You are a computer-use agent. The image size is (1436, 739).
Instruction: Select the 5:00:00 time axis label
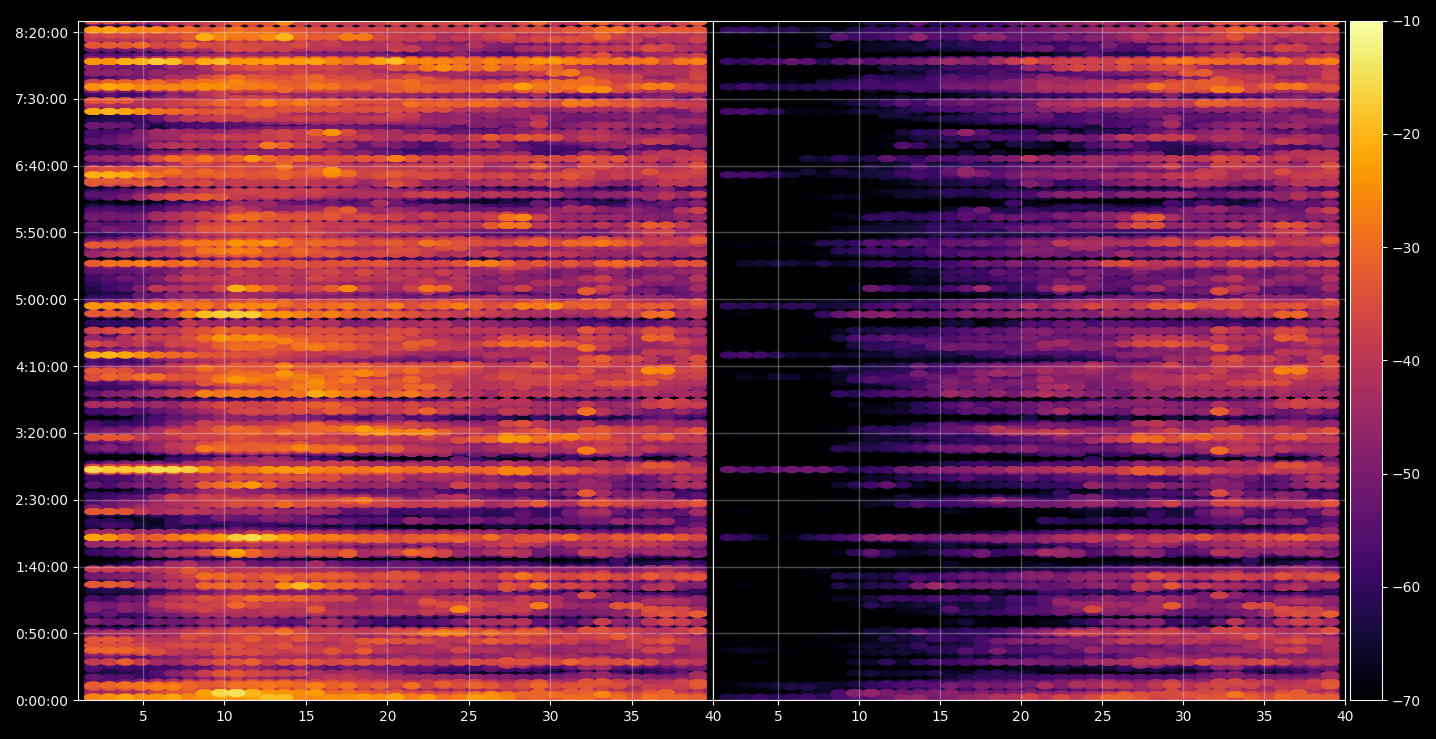[42, 299]
